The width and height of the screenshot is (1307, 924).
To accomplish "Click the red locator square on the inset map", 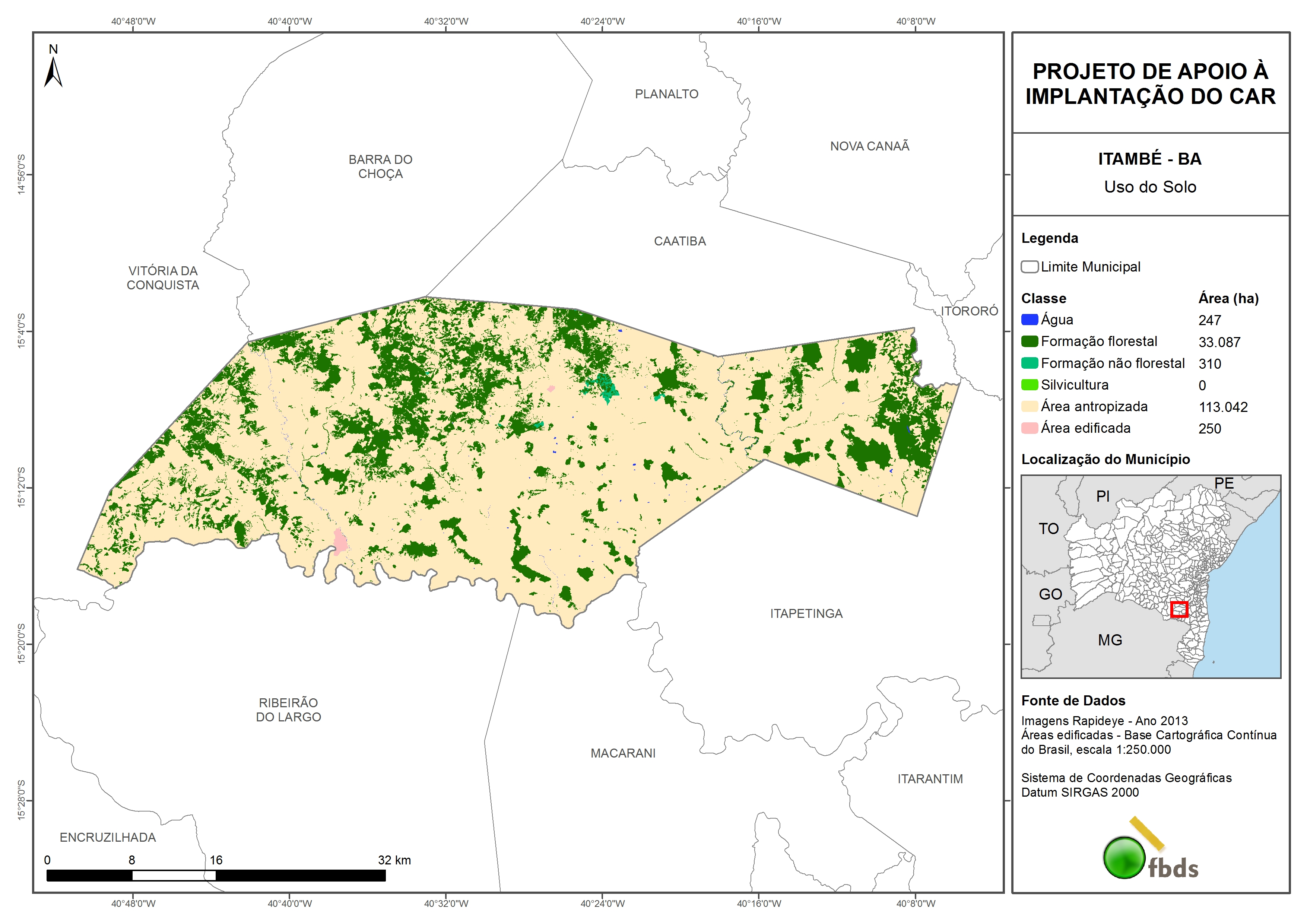I will 1179,609.
